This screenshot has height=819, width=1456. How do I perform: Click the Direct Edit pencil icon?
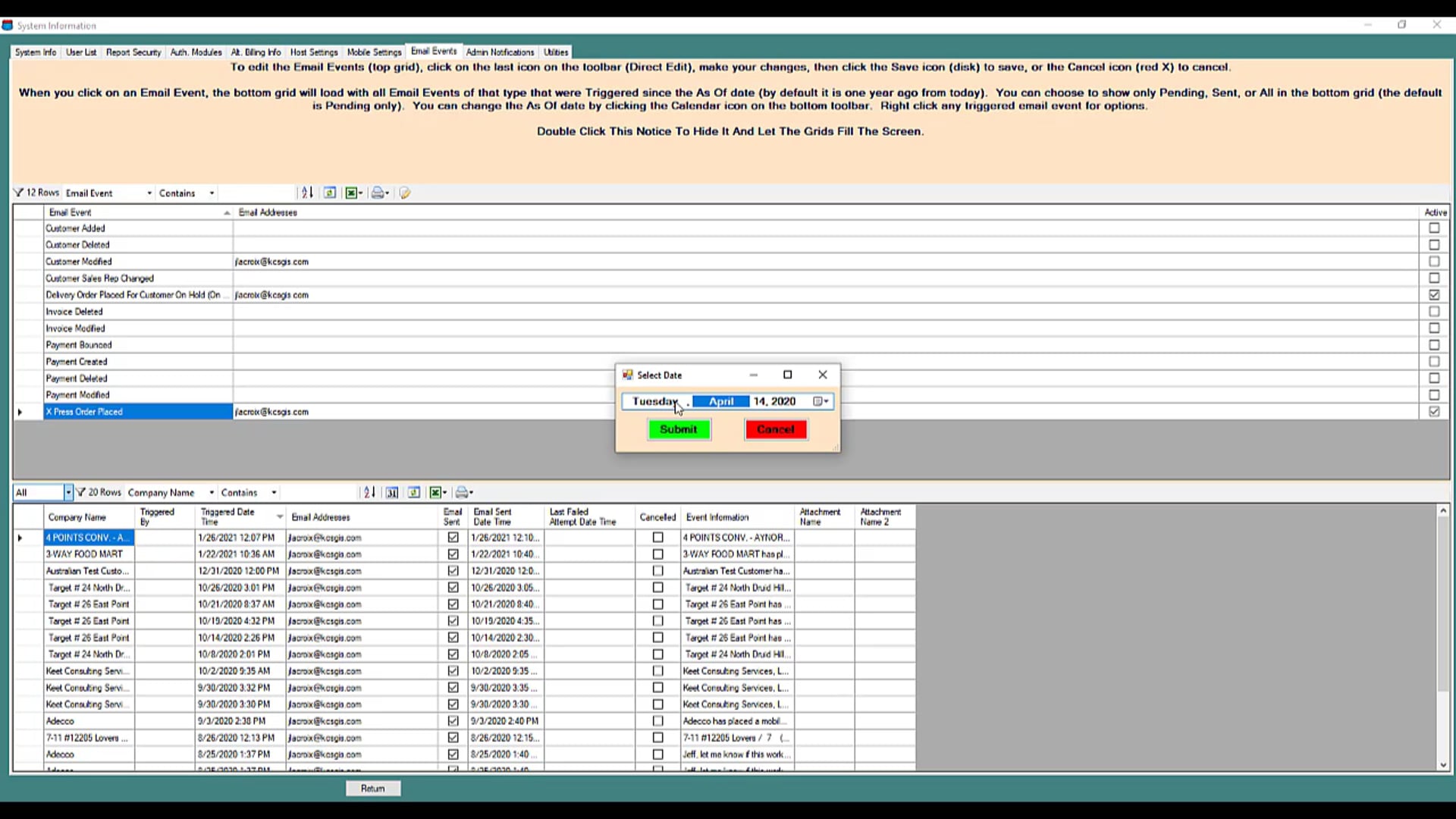405,193
